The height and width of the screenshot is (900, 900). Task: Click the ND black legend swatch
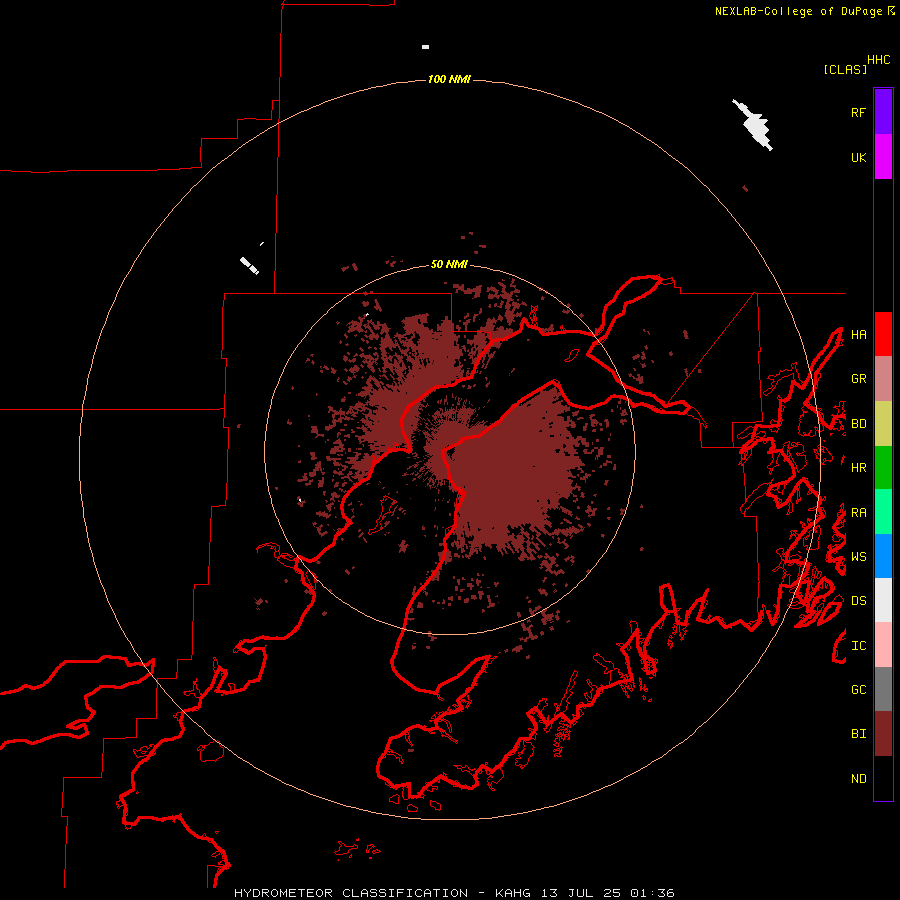pos(883,778)
